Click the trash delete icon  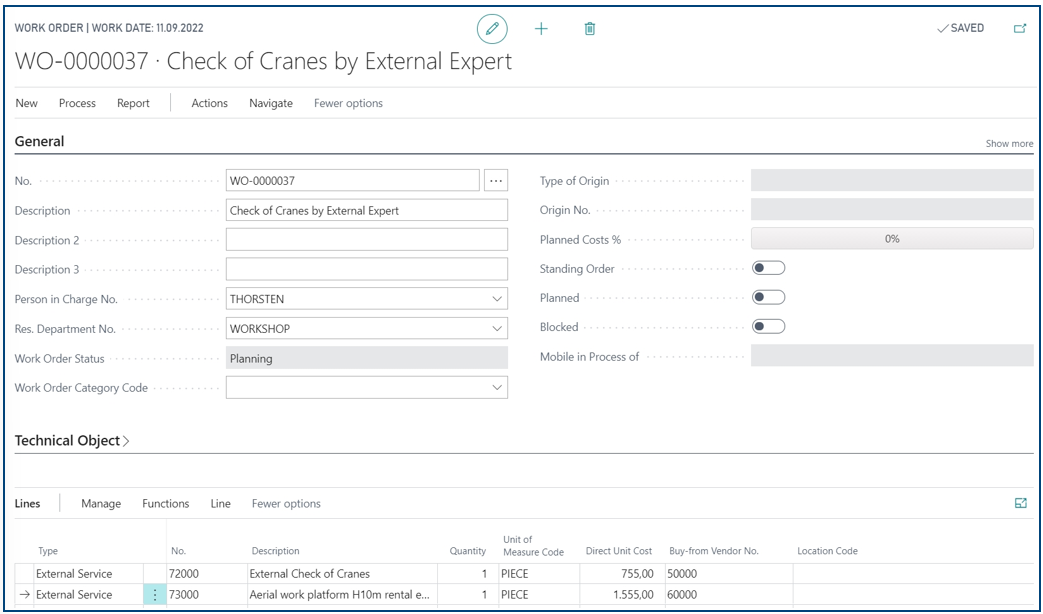click(589, 29)
